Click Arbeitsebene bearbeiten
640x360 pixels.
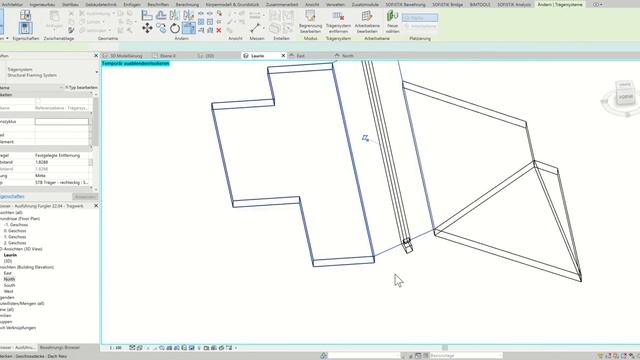[x=367, y=22]
